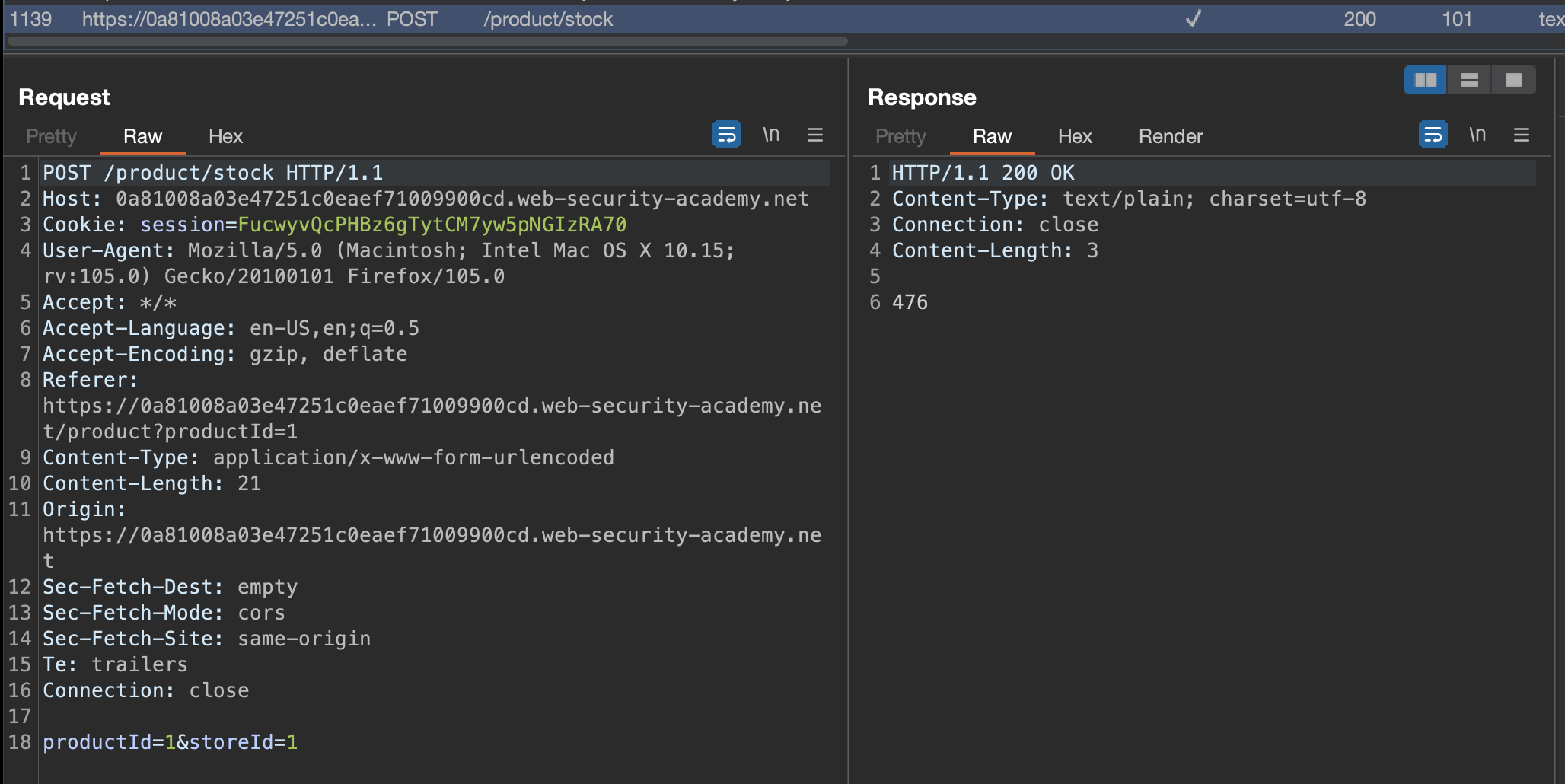Image resolution: width=1565 pixels, height=784 pixels.
Task: Click the Accept-Encoding header line
Action: [x=225, y=354]
